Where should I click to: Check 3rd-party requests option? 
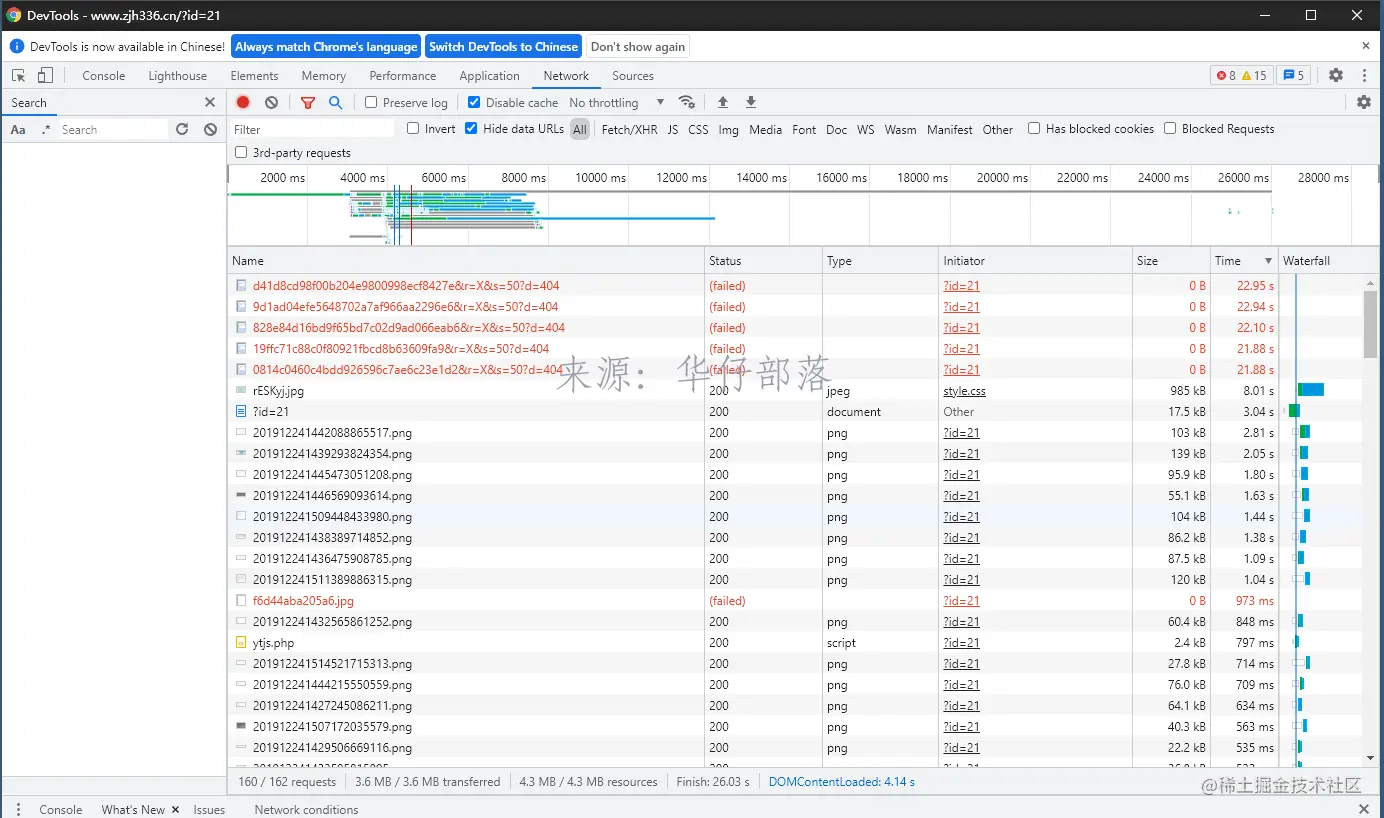click(x=241, y=152)
